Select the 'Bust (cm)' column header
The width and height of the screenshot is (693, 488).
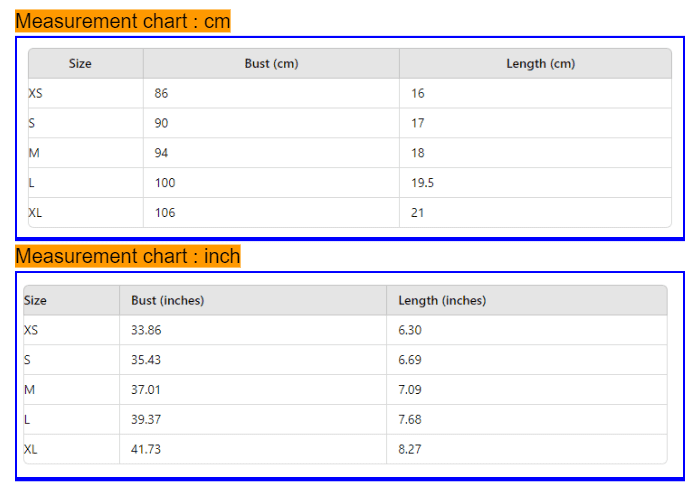point(271,63)
